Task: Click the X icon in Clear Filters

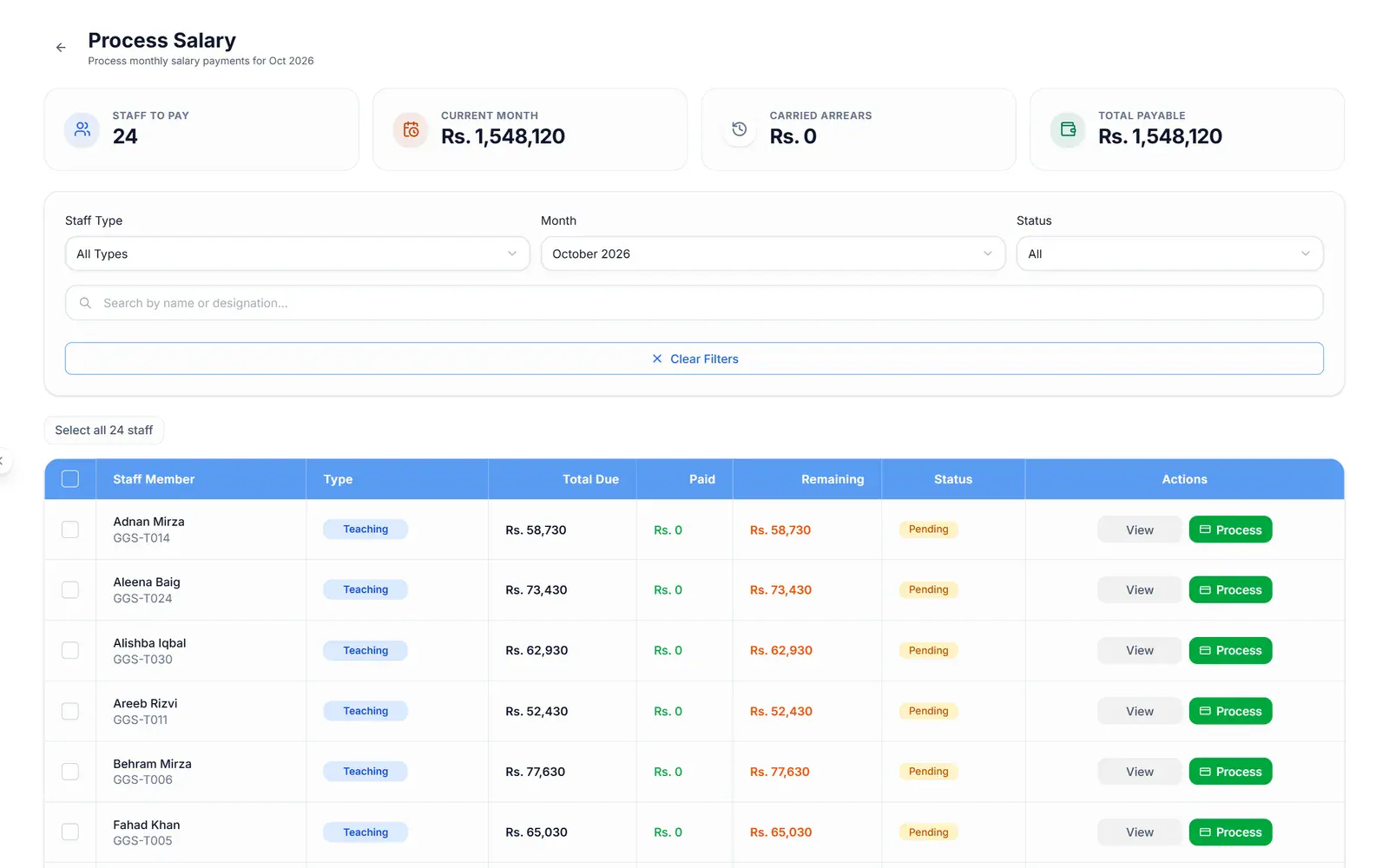Action: pyautogui.click(x=657, y=358)
